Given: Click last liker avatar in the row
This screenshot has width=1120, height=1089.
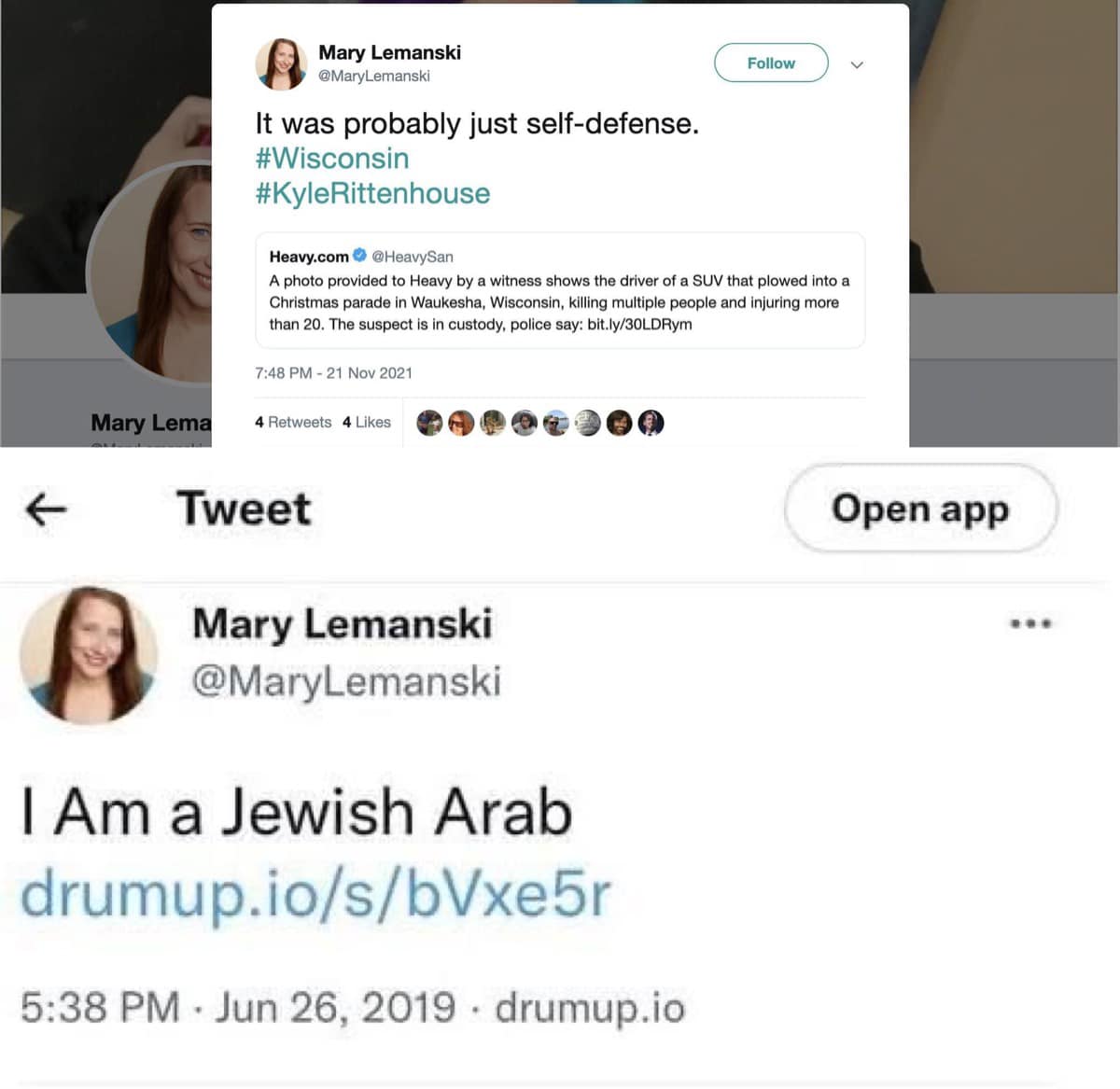Looking at the screenshot, I should click(651, 423).
